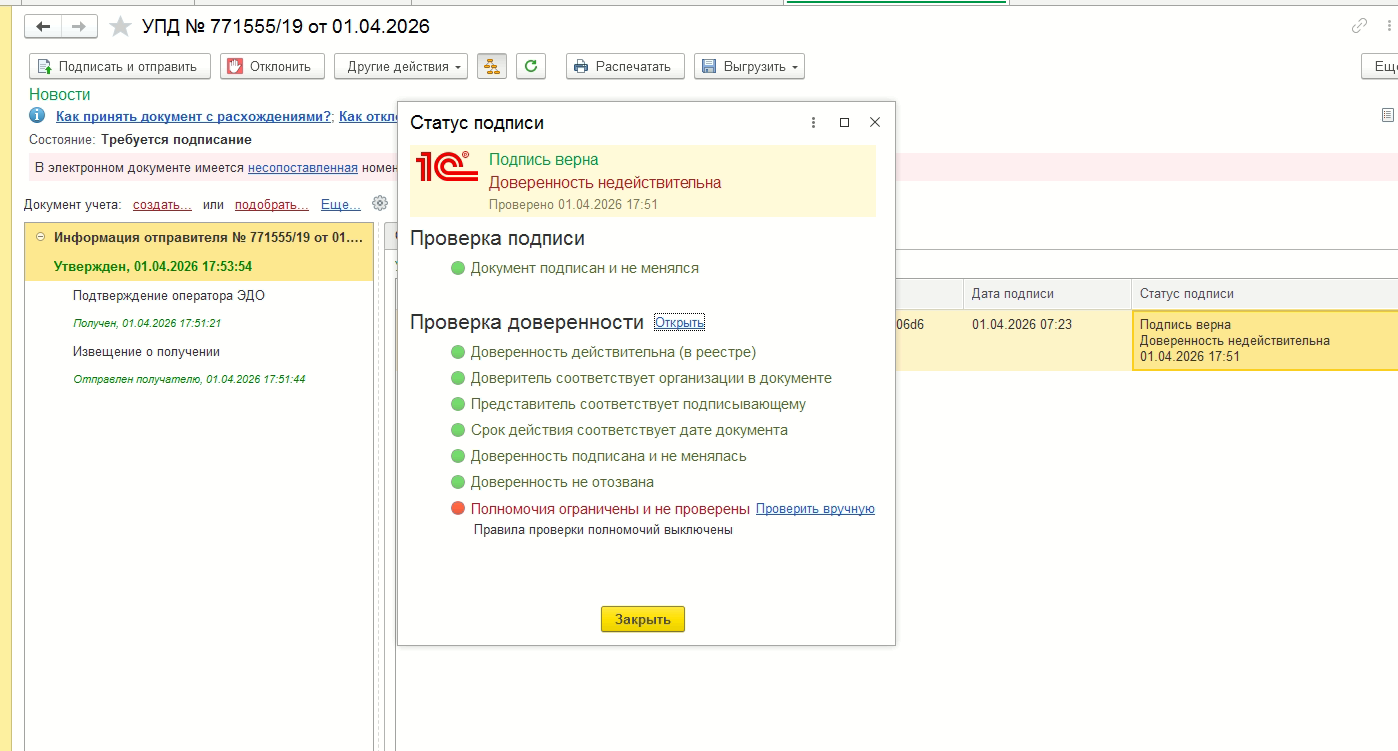Click Срок действия соответствует дате документа line
Viewport: 1398px width, 751px height.
[629, 430]
